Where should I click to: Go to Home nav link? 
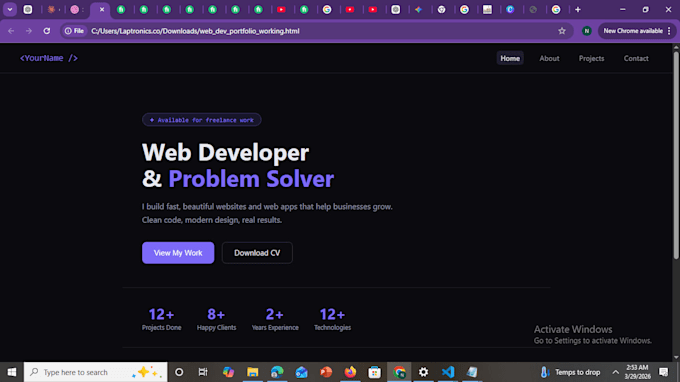(x=510, y=58)
